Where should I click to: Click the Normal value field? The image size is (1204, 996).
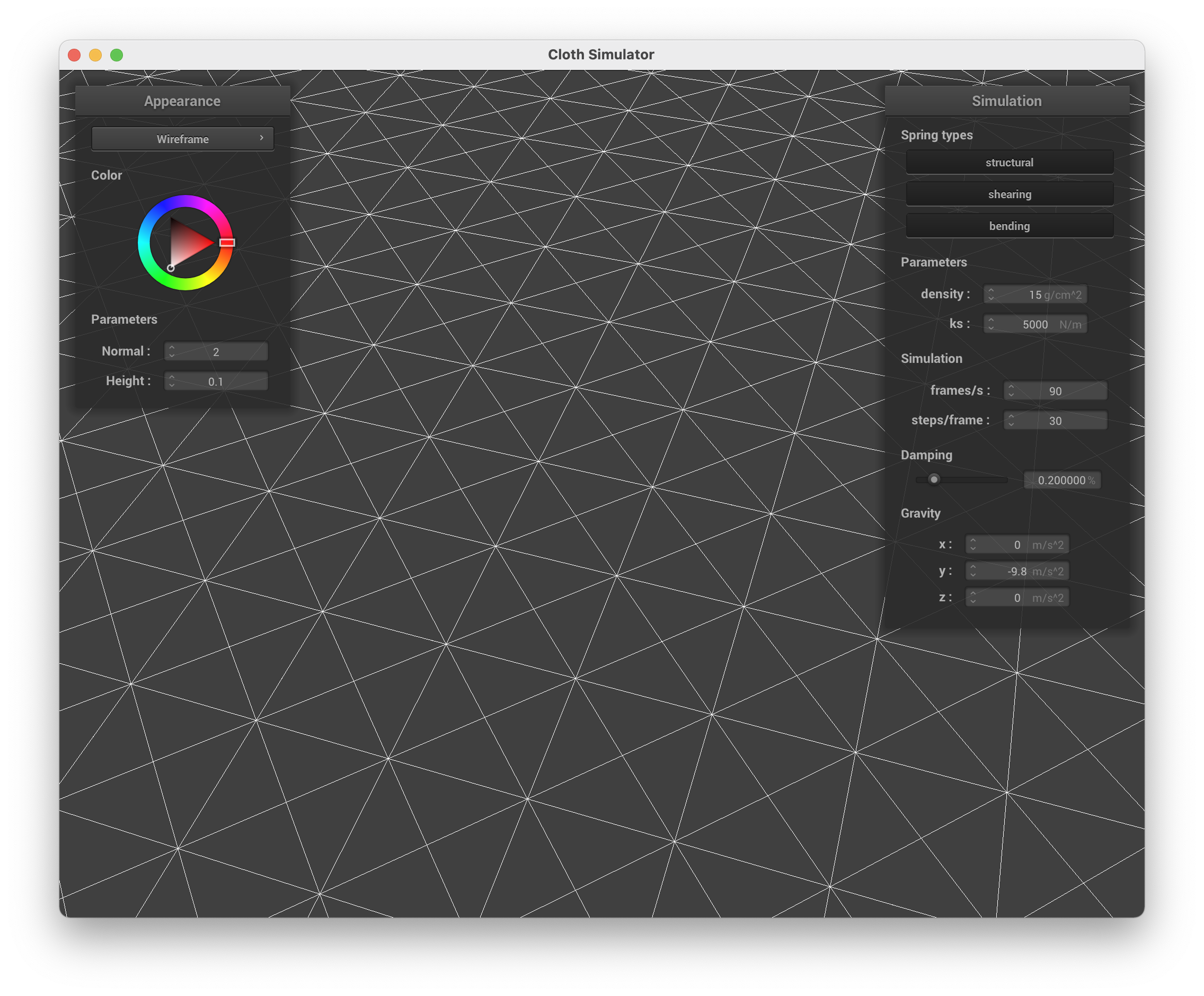click(216, 351)
